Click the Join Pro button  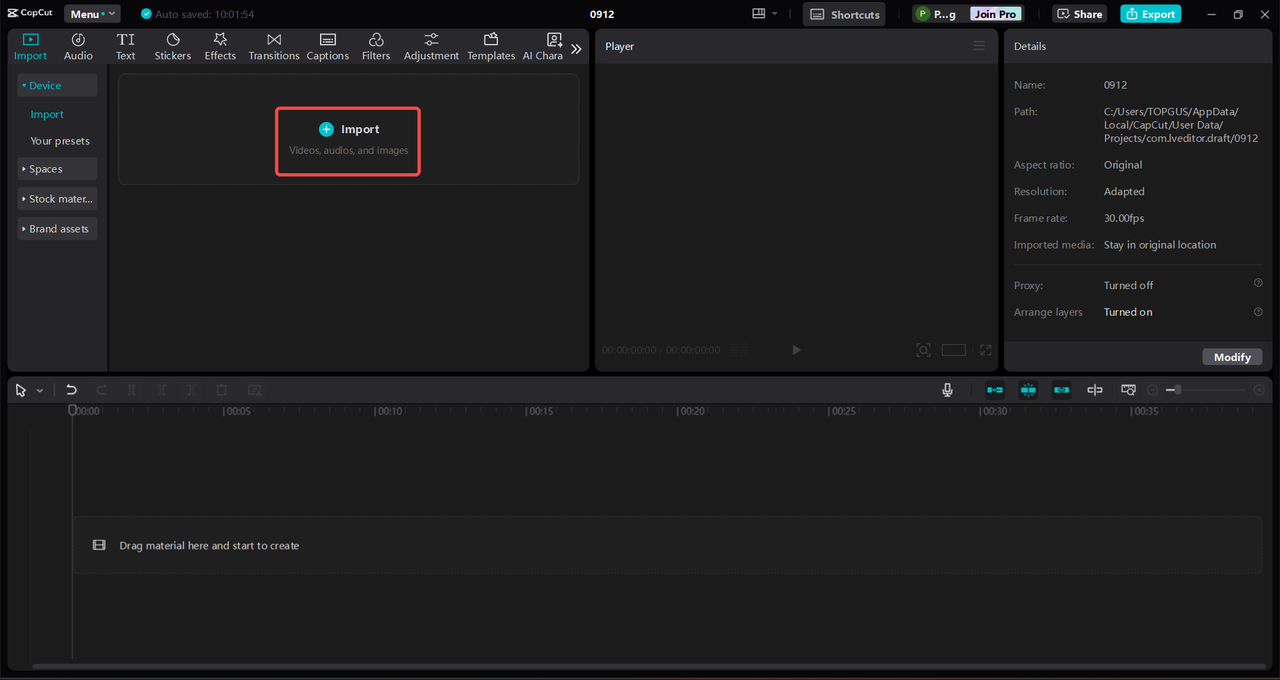coord(996,14)
